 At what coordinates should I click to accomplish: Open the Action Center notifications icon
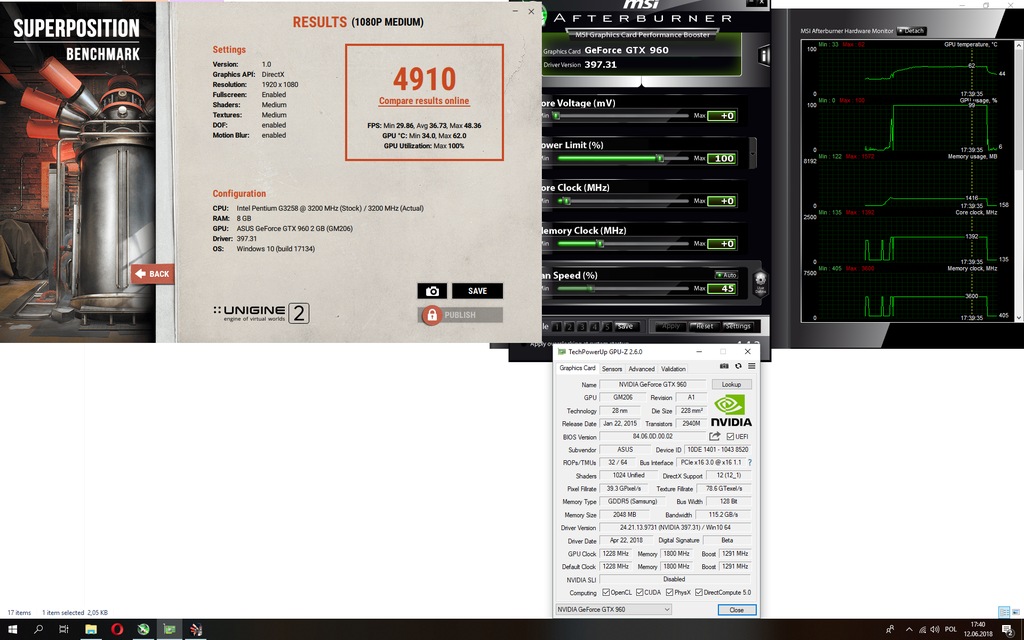click(x=1008, y=630)
